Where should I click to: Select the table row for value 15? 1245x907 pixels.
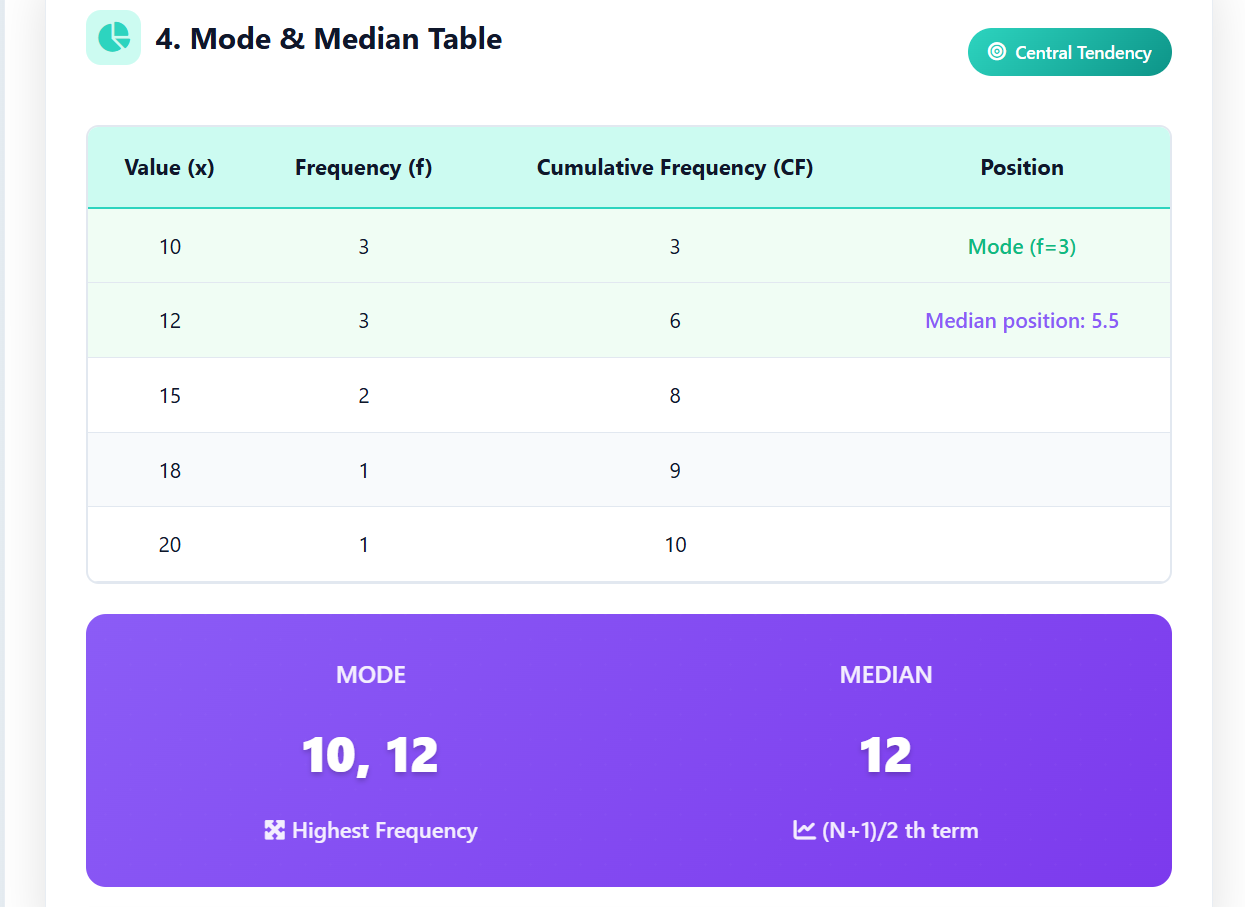tap(628, 395)
